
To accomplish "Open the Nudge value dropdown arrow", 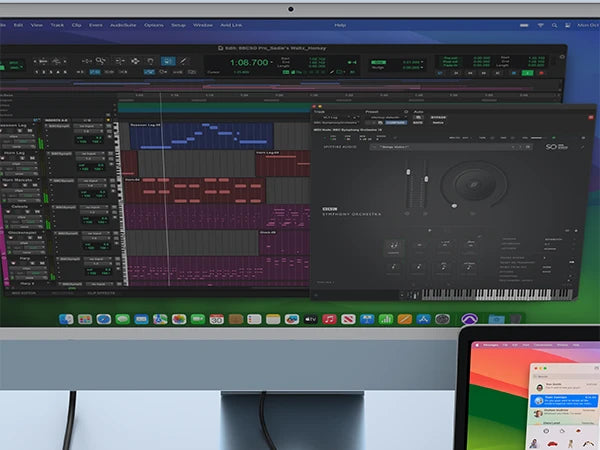I will 422,68.
